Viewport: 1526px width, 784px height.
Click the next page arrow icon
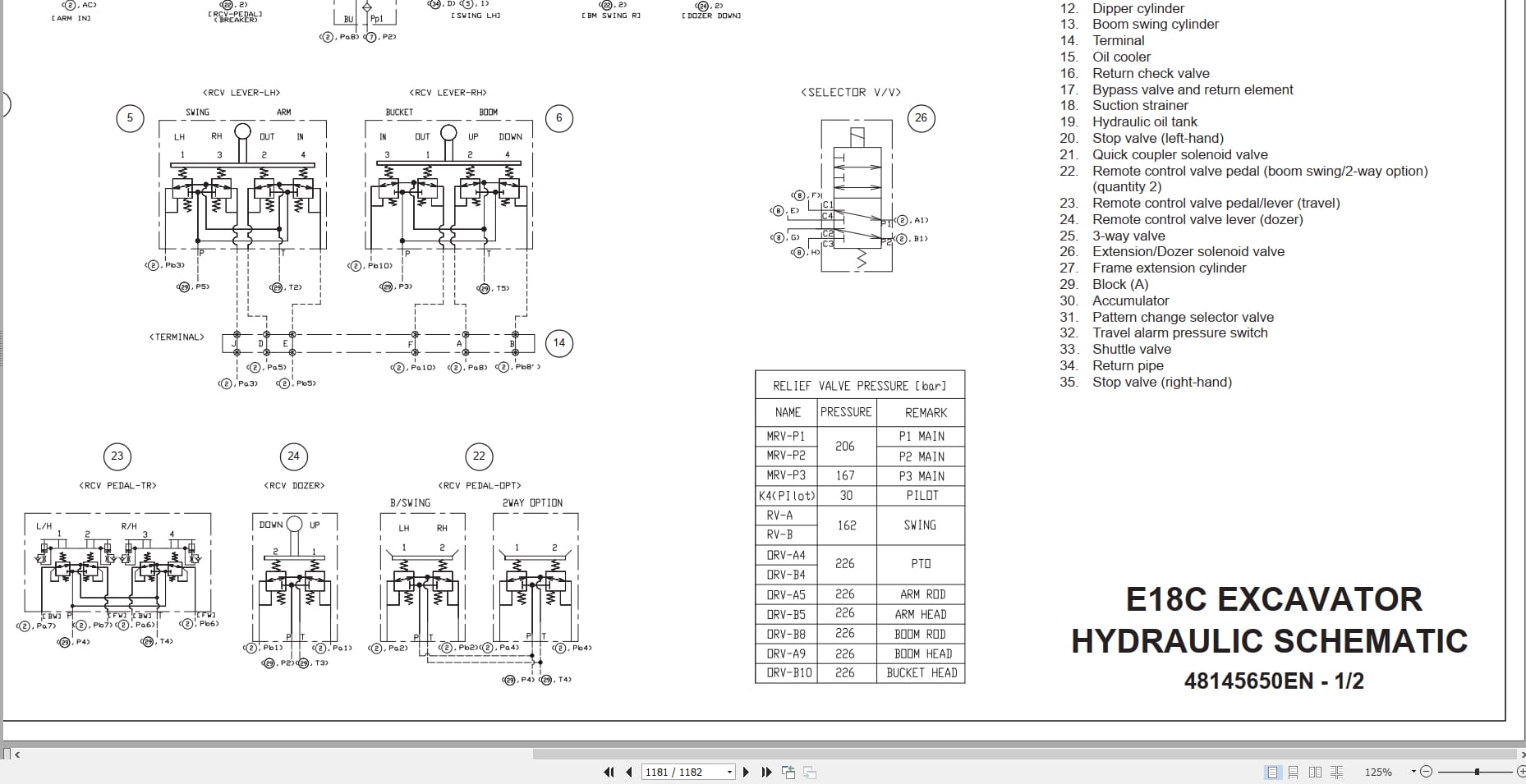click(746, 772)
